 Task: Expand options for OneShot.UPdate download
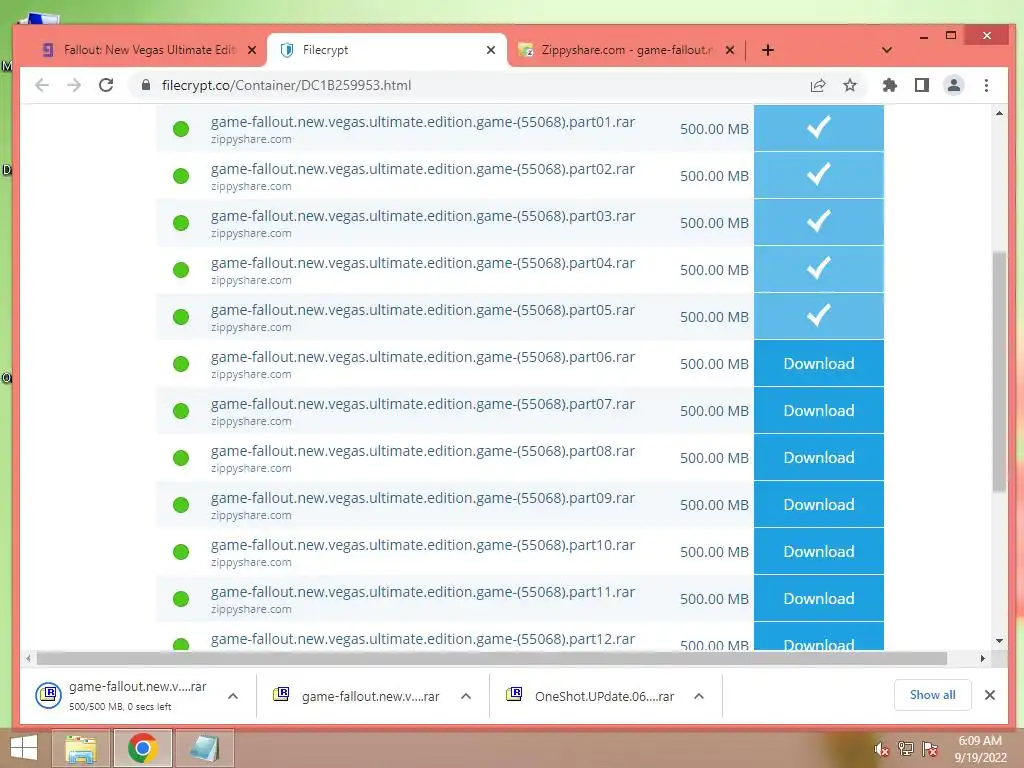[699, 696]
